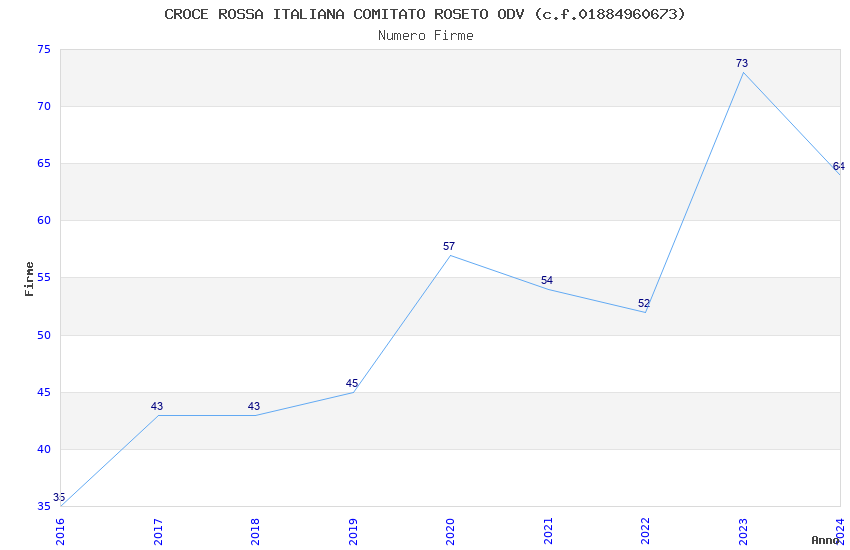This screenshot has height=550, width=850.
Task: Click the x-axis year label 2018
Action: (x=255, y=531)
